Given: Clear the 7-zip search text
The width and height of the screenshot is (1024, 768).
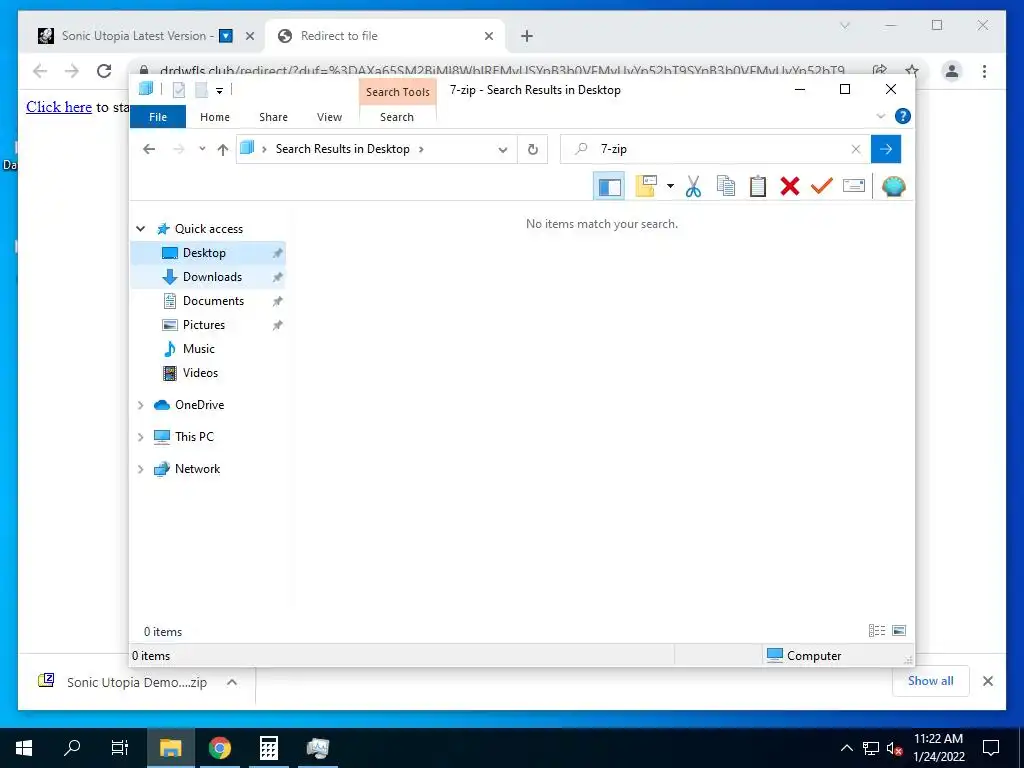Looking at the screenshot, I should [856, 150].
